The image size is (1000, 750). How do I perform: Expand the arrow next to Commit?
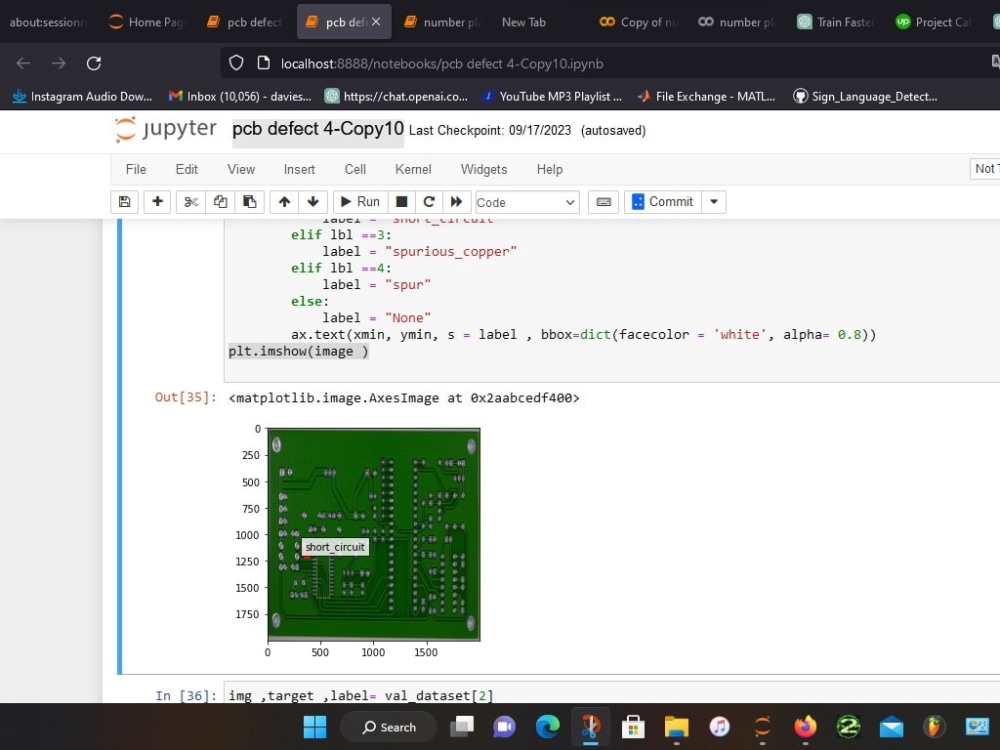pos(714,202)
